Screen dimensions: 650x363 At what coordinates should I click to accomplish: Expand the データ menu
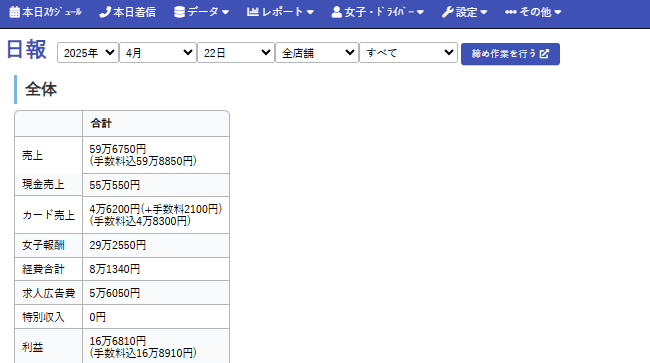tap(202, 12)
